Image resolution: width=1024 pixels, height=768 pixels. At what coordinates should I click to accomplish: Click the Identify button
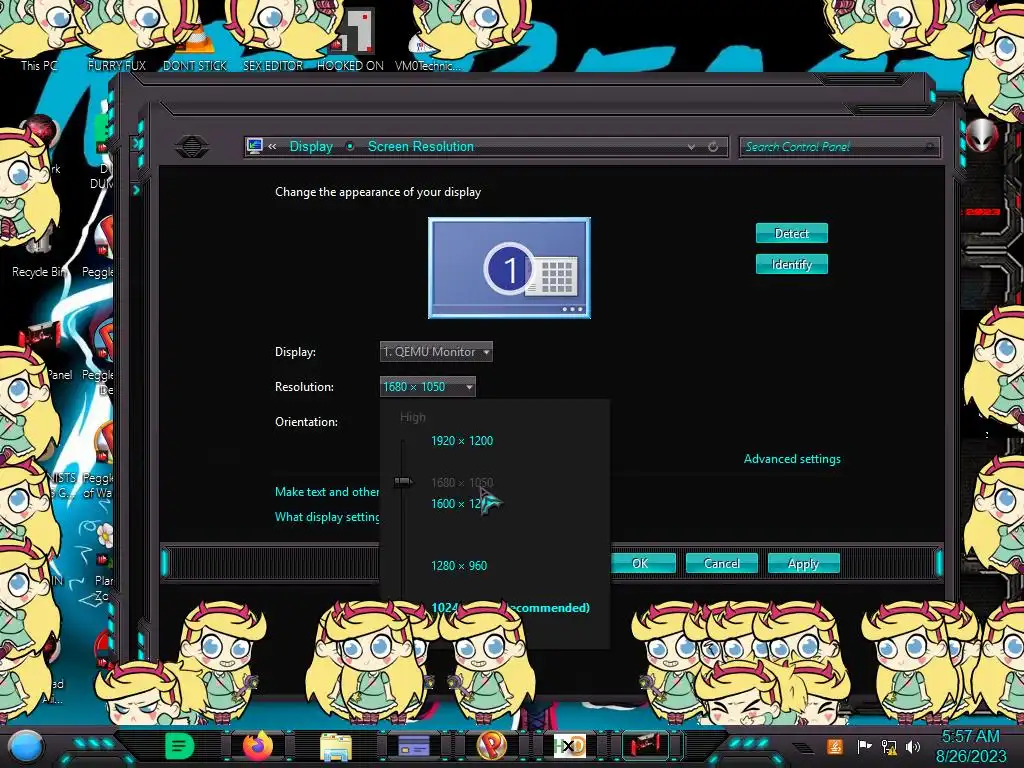(x=792, y=264)
